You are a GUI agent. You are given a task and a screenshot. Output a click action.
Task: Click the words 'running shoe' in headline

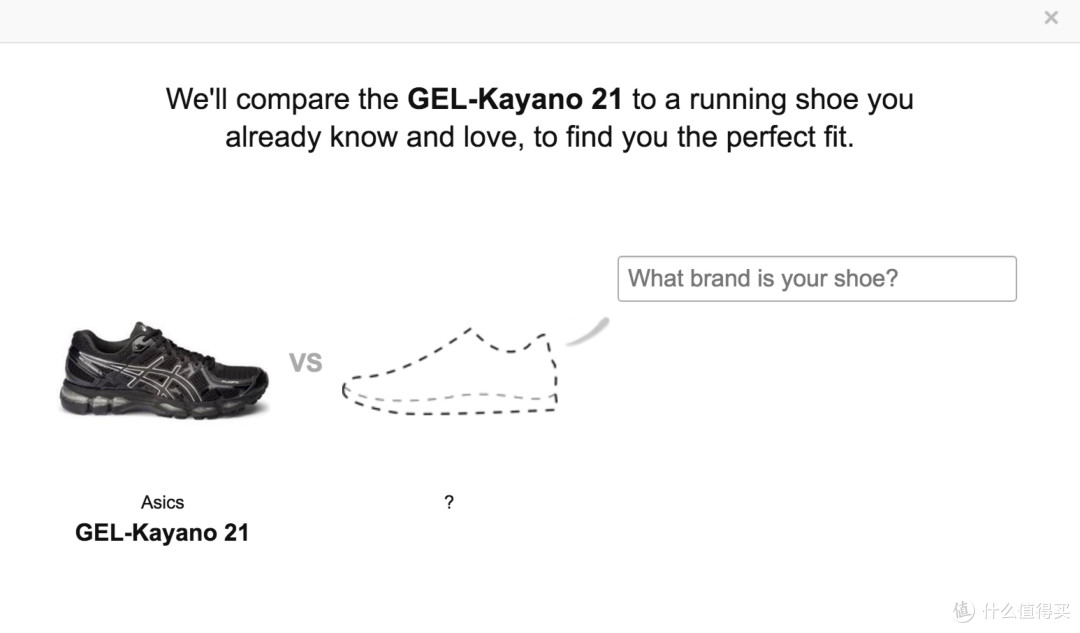(773, 99)
